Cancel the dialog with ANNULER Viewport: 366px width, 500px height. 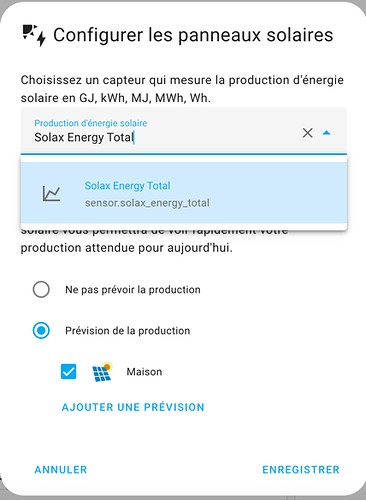[x=61, y=470]
